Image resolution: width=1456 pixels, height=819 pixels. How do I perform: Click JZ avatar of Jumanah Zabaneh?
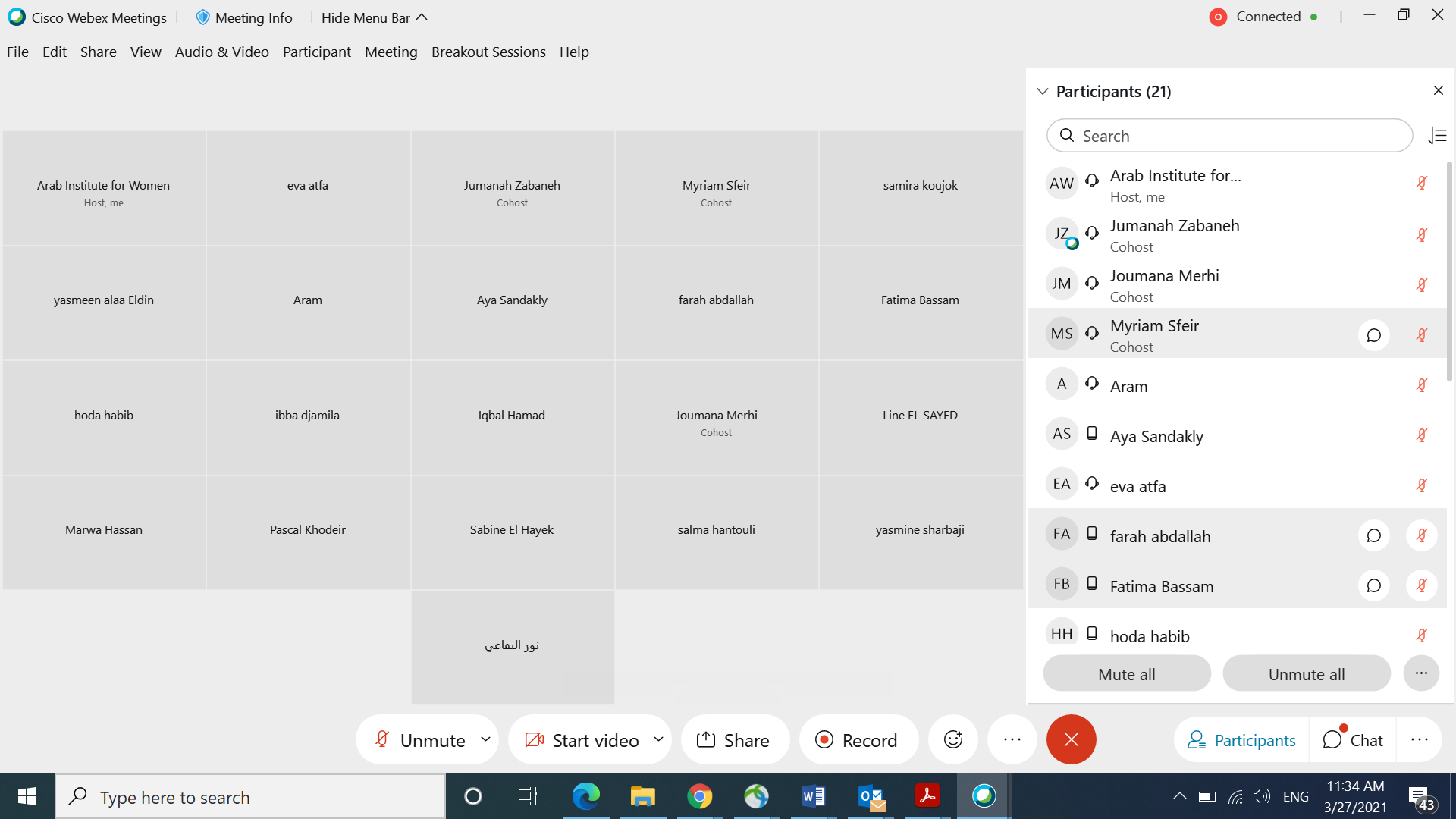tap(1062, 234)
